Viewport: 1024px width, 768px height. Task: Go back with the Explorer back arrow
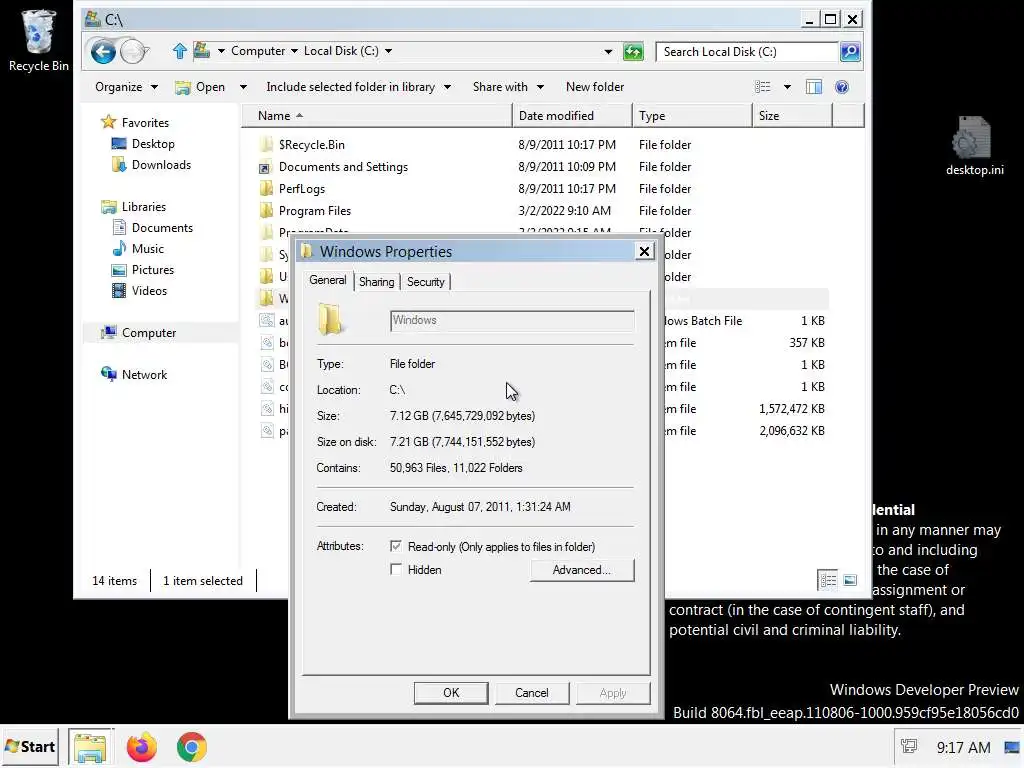point(103,52)
